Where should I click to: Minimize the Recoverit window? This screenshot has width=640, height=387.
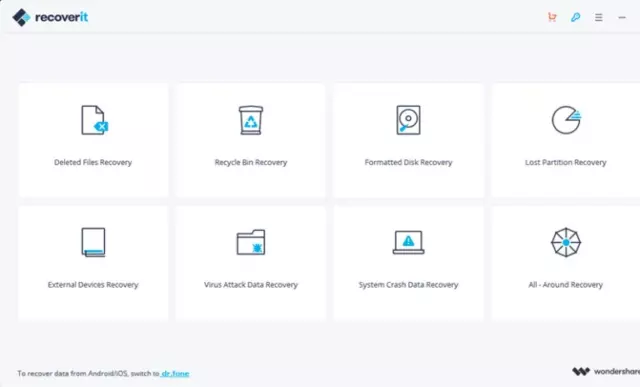point(622,18)
